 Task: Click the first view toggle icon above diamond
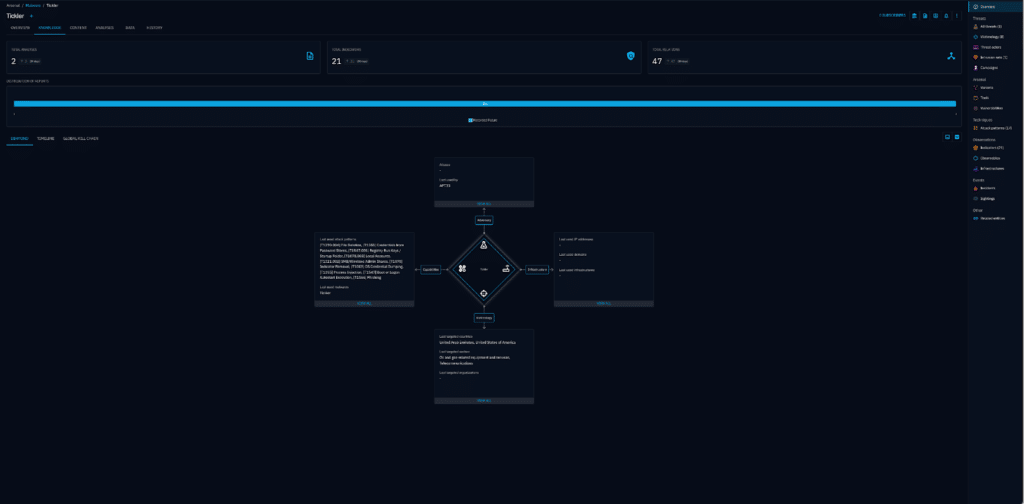pyautogui.click(x=947, y=137)
